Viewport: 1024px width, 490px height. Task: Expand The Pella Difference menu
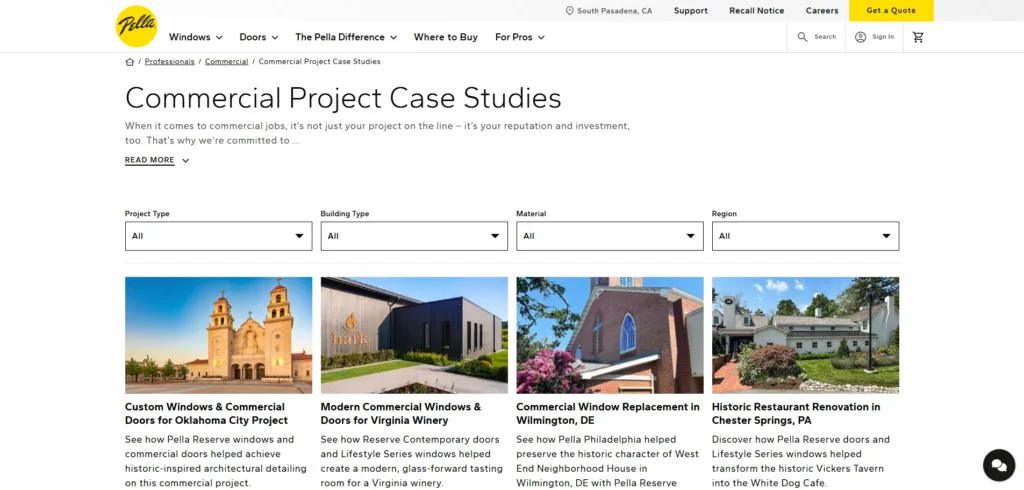pos(345,37)
